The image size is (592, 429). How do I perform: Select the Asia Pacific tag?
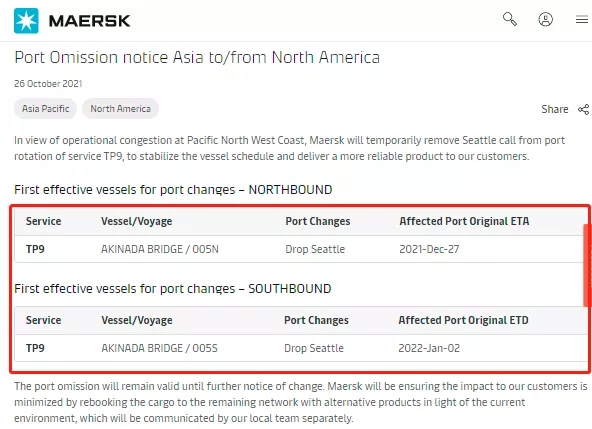[x=46, y=109]
